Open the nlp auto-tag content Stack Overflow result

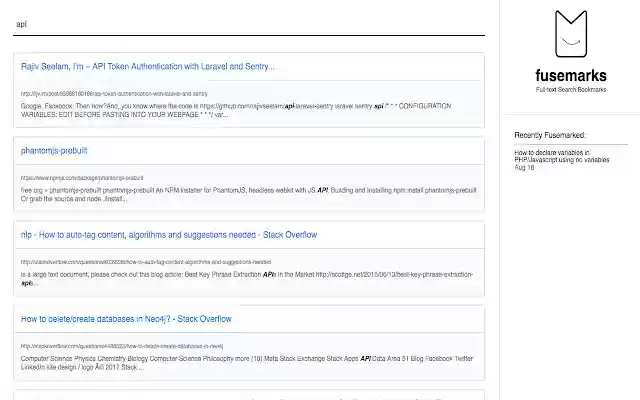click(x=169, y=235)
